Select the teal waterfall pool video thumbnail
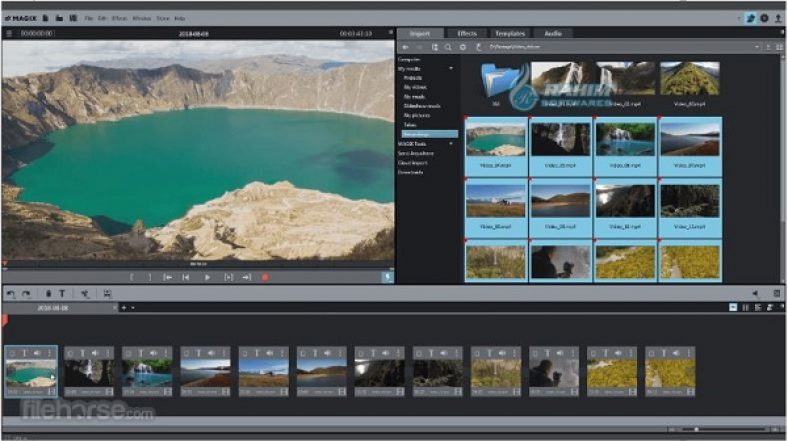The width and height of the screenshot is (788, 441). coord(625,139)
